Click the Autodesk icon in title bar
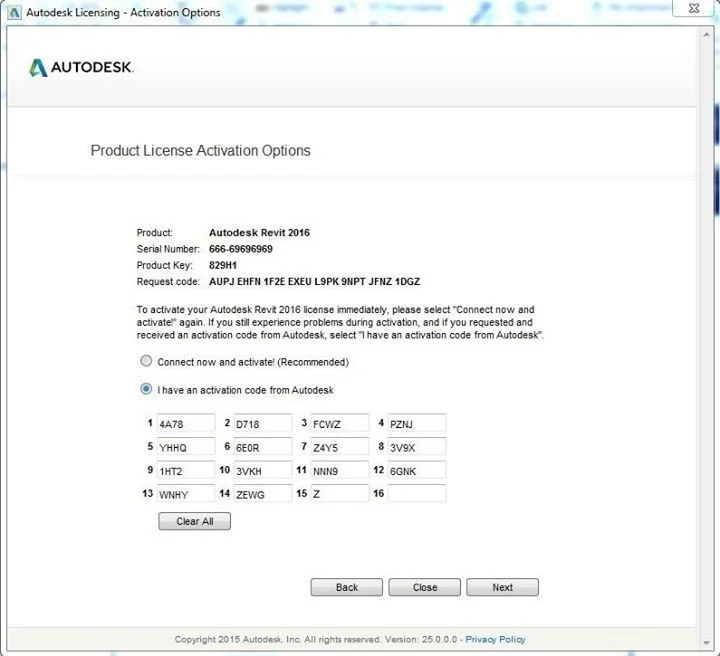This screenshot has width=720, height=656. pos(14,12)
